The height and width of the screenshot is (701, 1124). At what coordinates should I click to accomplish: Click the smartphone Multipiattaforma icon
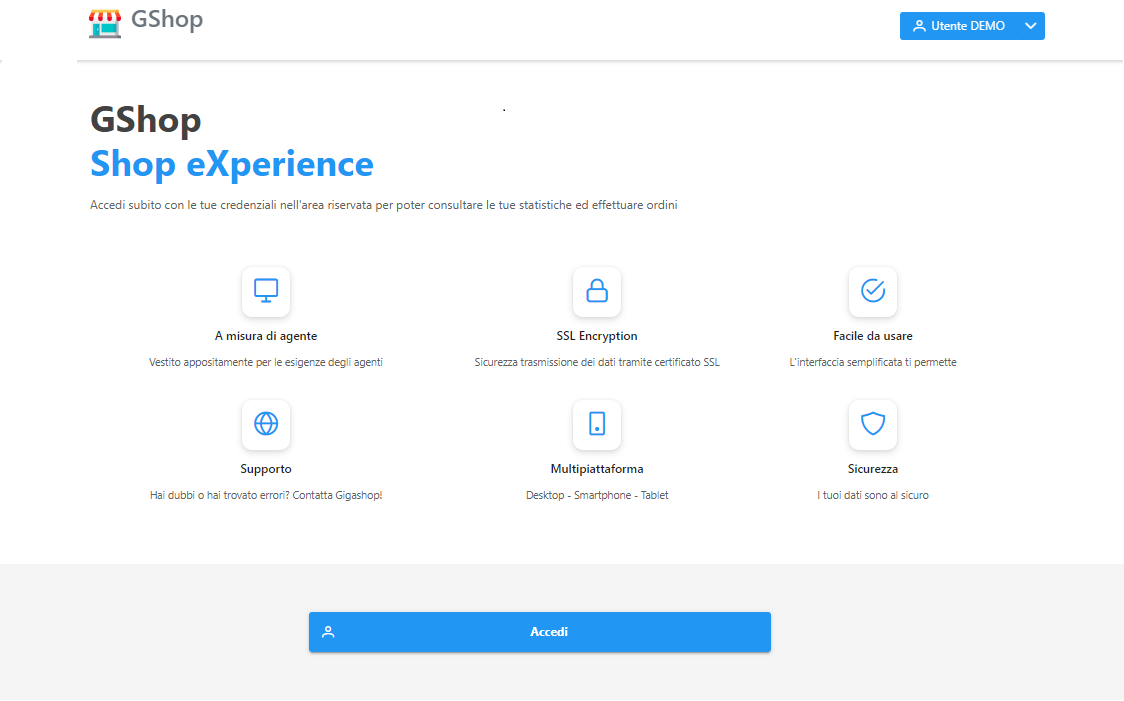pyautogui.click(x=597, y=424)
